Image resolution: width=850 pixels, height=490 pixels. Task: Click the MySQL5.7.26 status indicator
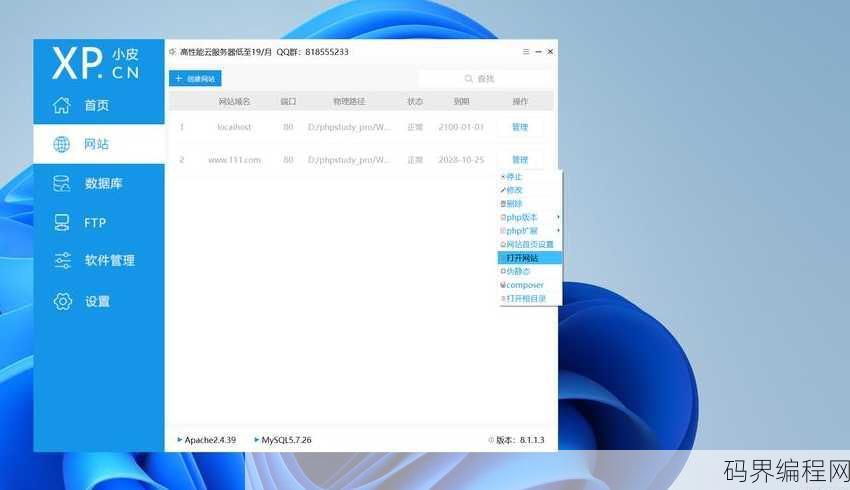283,440
